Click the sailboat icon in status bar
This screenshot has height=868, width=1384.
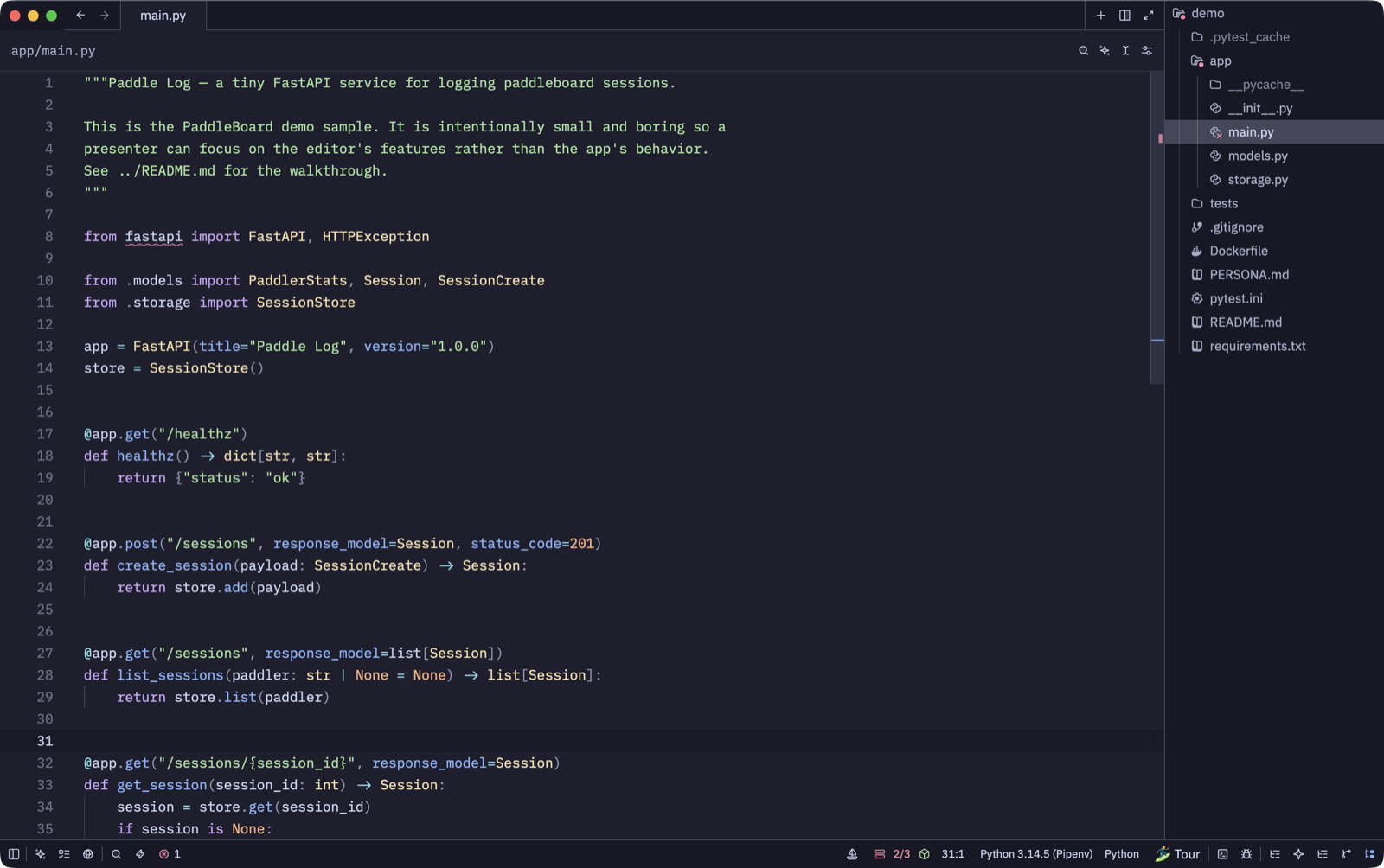coord(852,854)
